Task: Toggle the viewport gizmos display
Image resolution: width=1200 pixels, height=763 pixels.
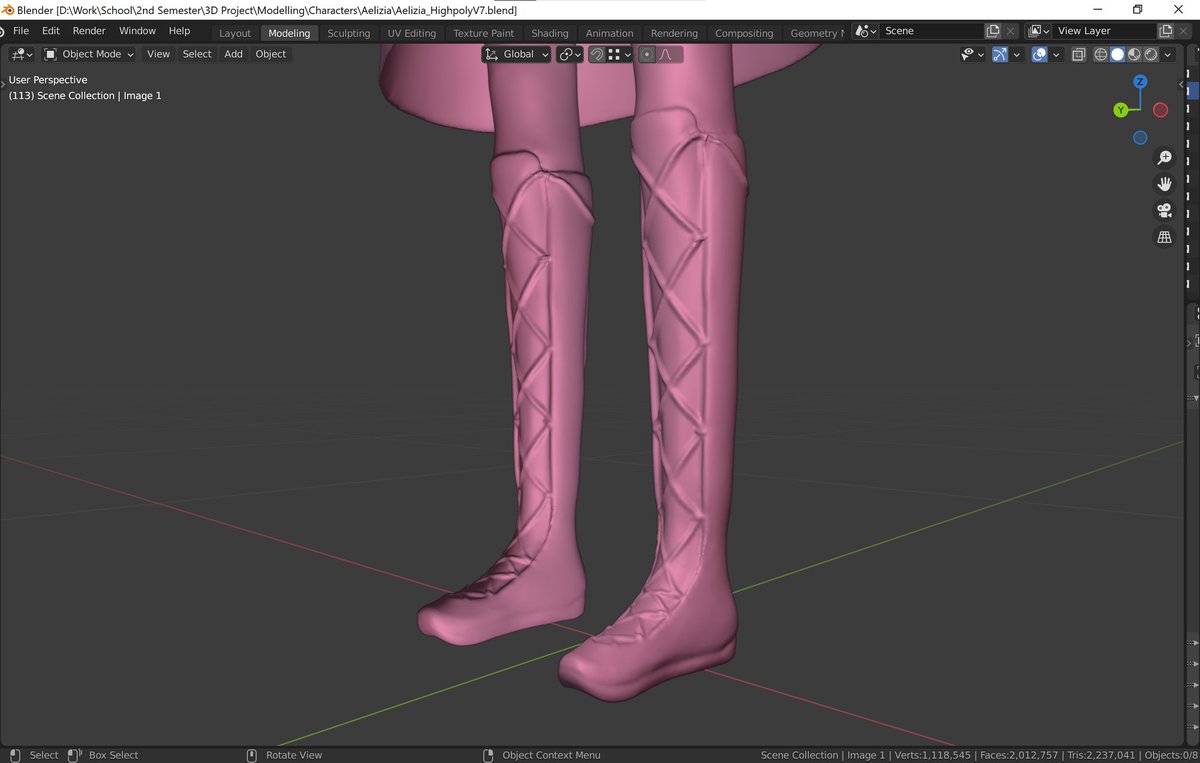Action: [x=1000, y=54]
